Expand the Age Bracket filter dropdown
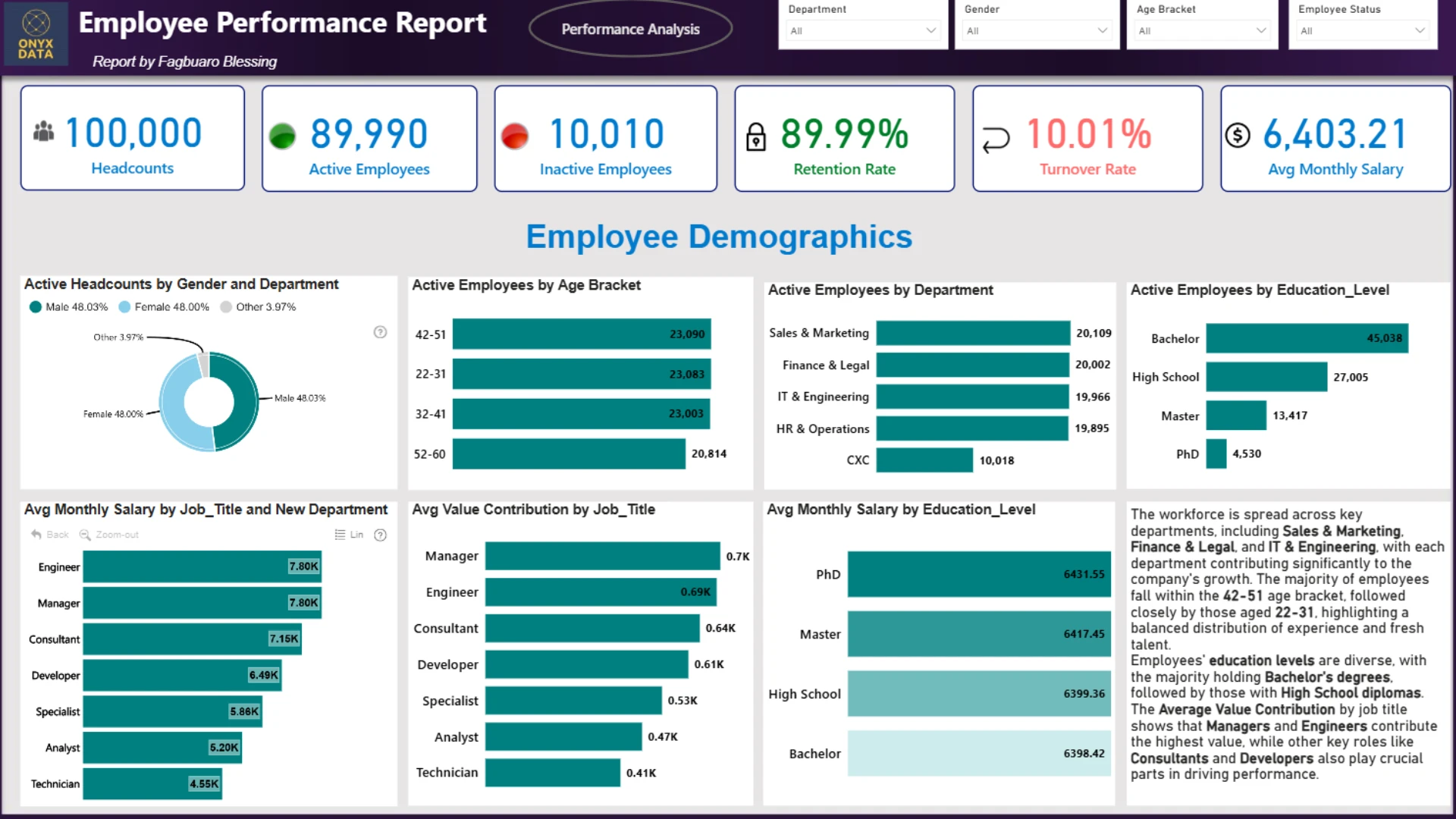Screen dimensions: 1456x819 (x=1202, y=31)
